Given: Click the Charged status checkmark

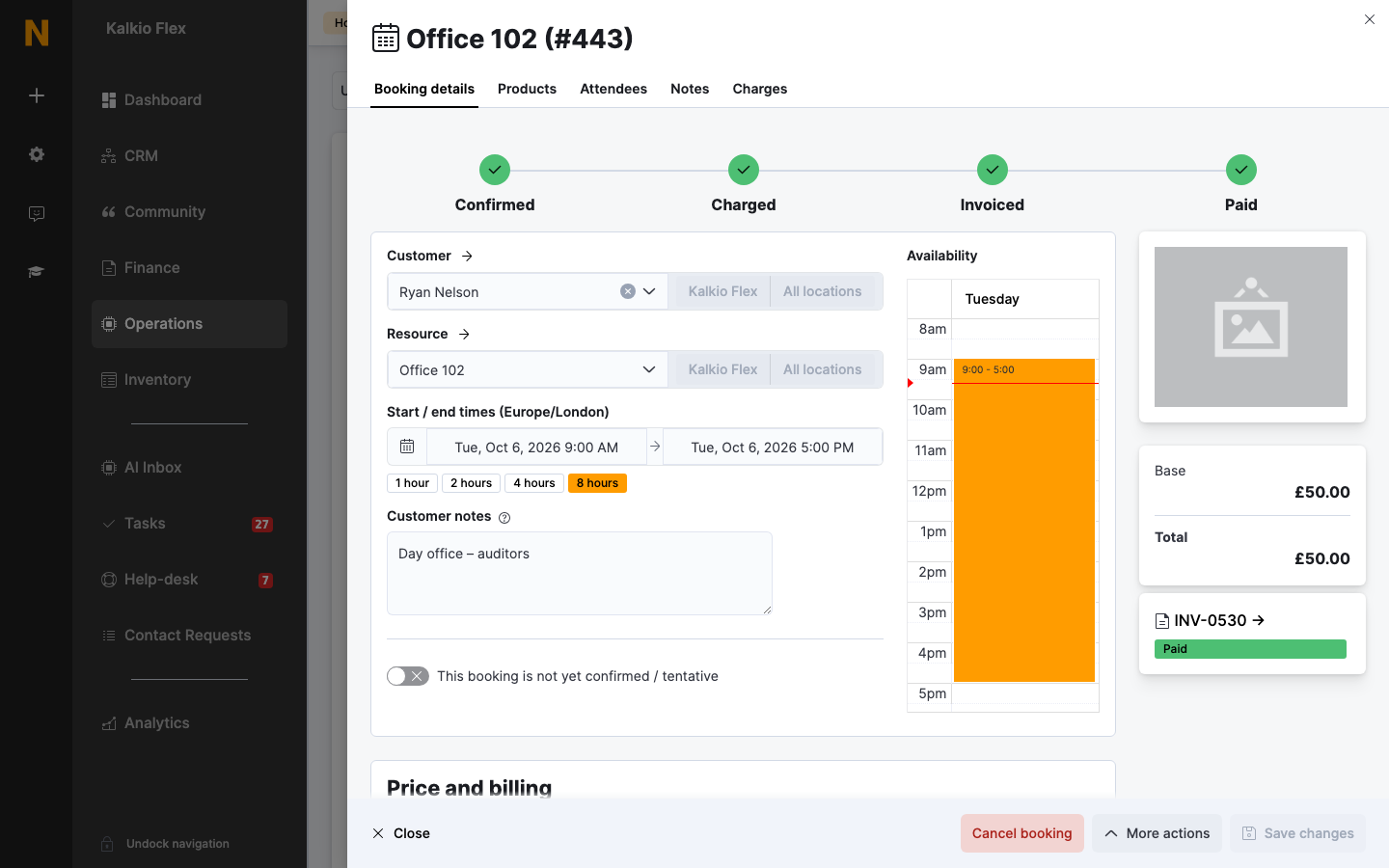Looking at the screenshot, I should point(744,170).
